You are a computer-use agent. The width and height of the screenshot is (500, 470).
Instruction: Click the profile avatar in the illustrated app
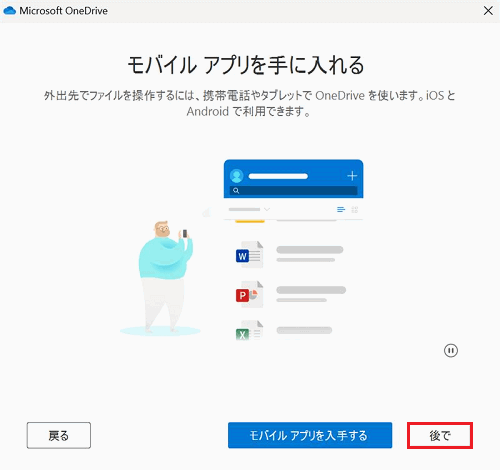click(x=237, y=176)
